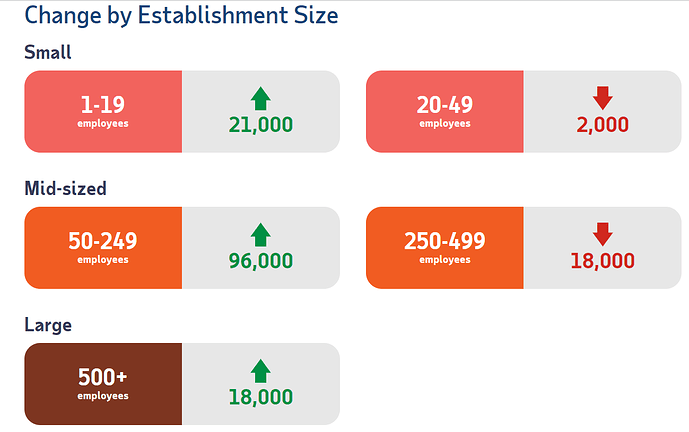The width and height of the screenshot is (689, 432).
Task: Click the green 18,000 value for 500+
Action: [261, 397]
